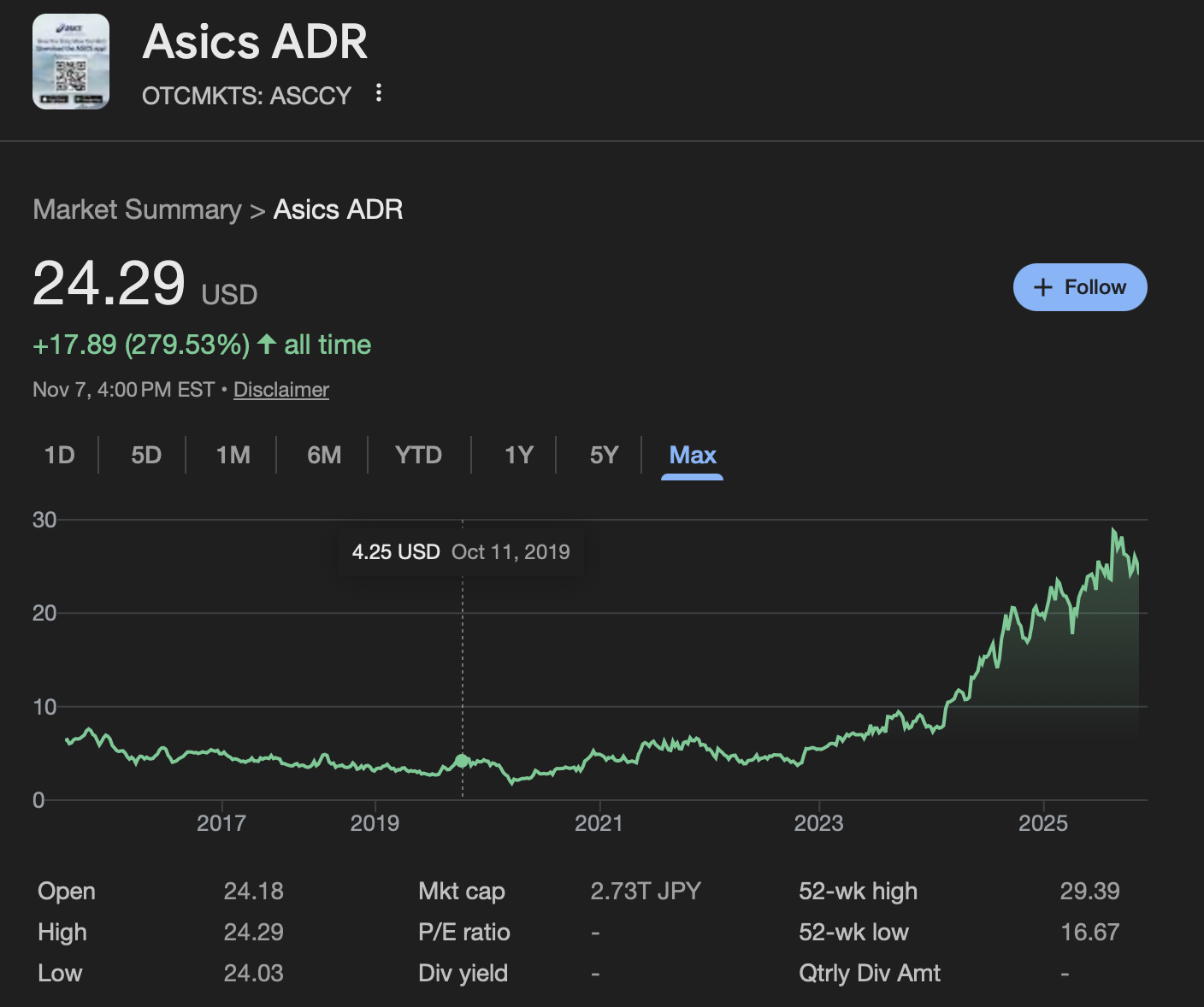Screen dimensions: 1204x1007
Task: Click the 24.29 USD price value
Action: [x=109, y=284]
